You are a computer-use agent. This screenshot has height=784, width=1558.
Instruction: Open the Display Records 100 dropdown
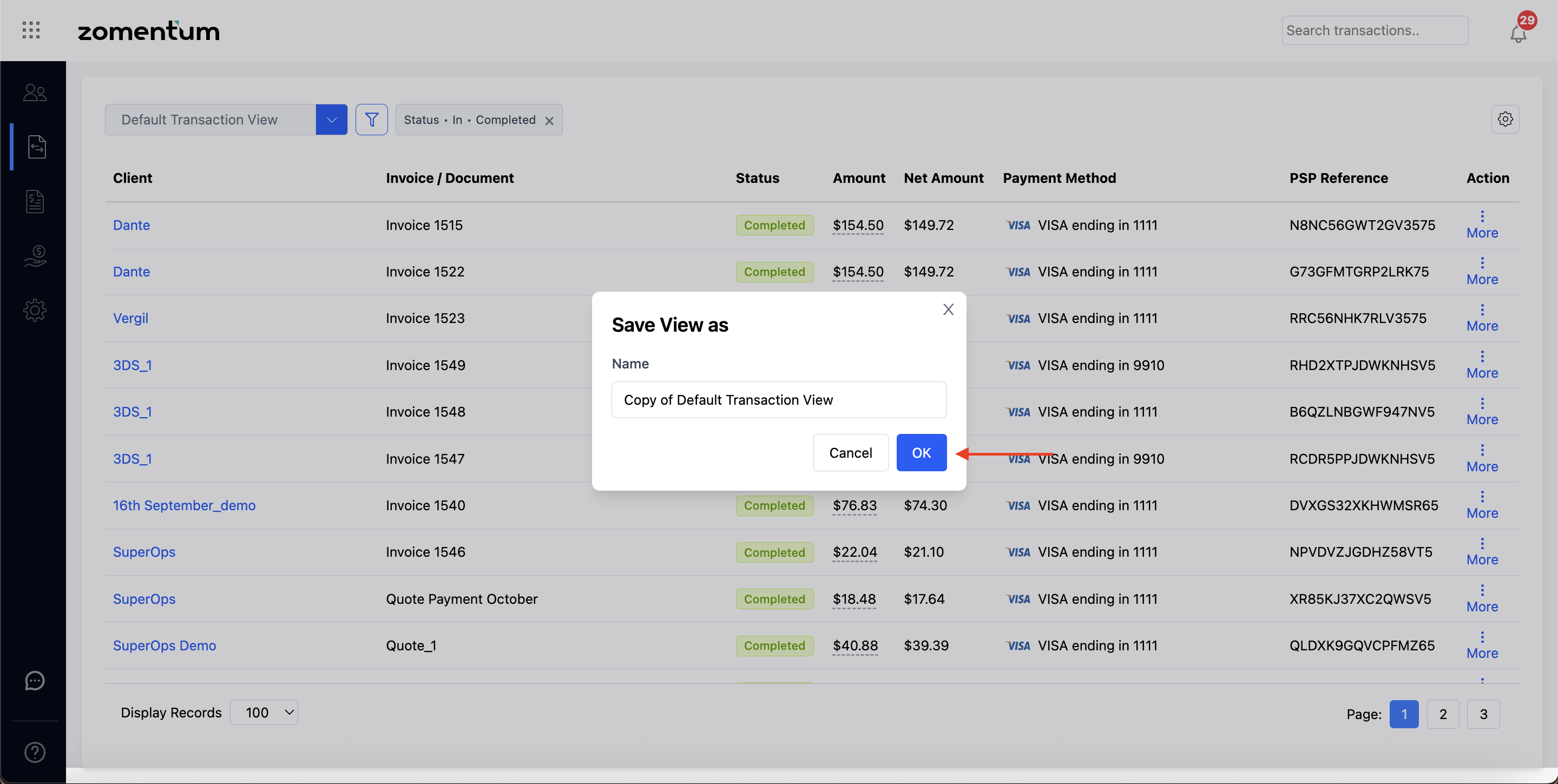tap(264, 712)
